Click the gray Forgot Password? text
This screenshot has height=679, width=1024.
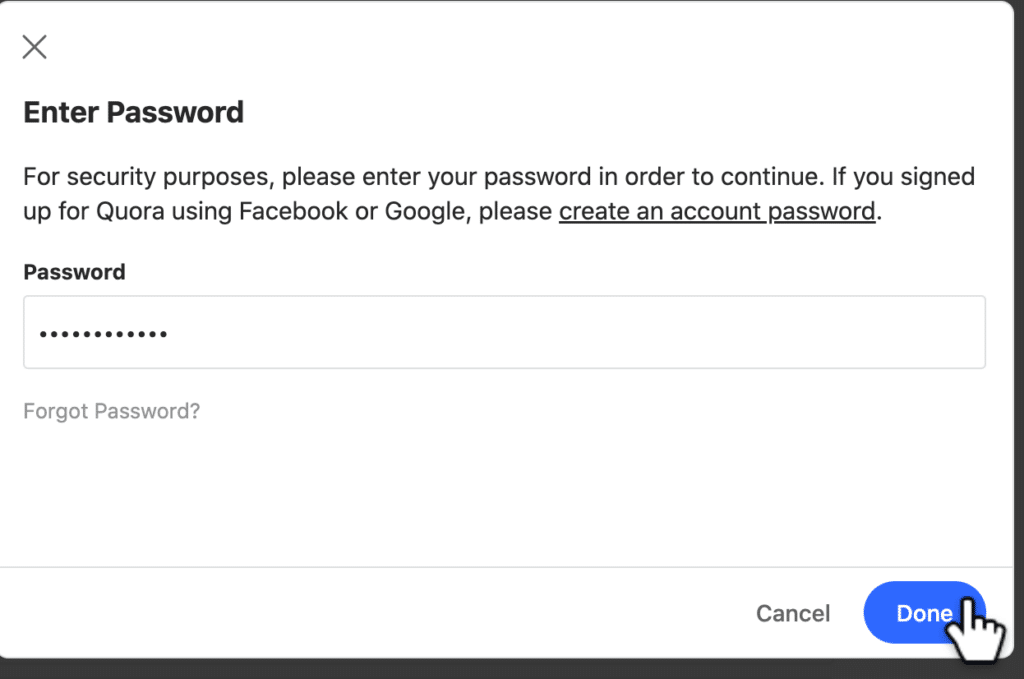tap(112, 411)
